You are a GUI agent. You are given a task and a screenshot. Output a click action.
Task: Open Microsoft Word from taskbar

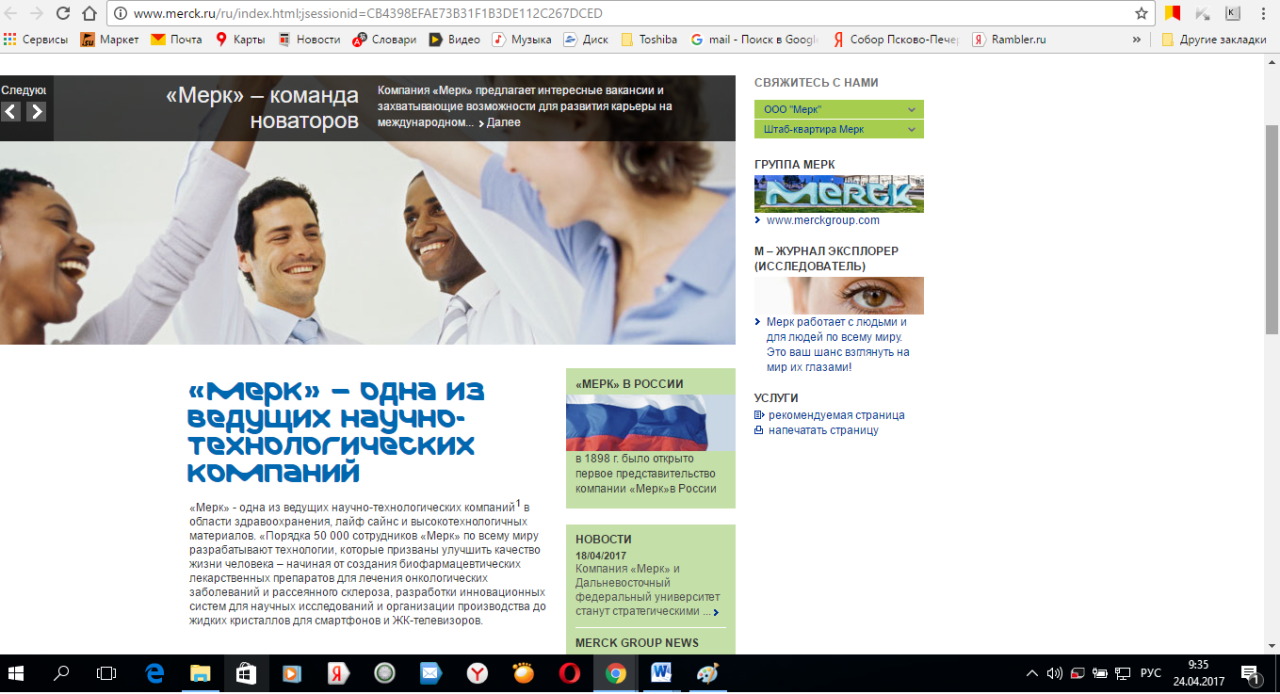pyautogui.click(x=661, y=673)
